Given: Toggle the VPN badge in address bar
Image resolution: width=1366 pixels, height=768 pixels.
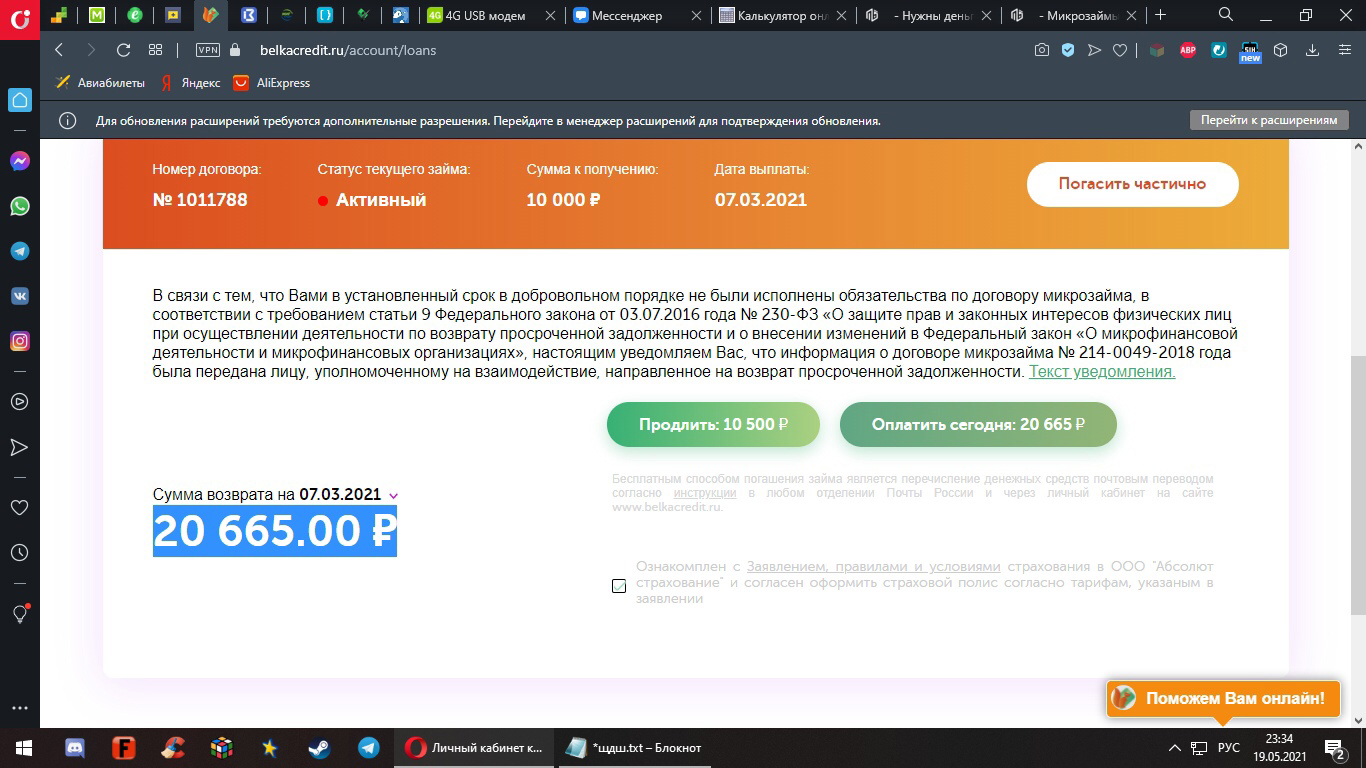Looking at the screenshot, I should tap(208, 50).
